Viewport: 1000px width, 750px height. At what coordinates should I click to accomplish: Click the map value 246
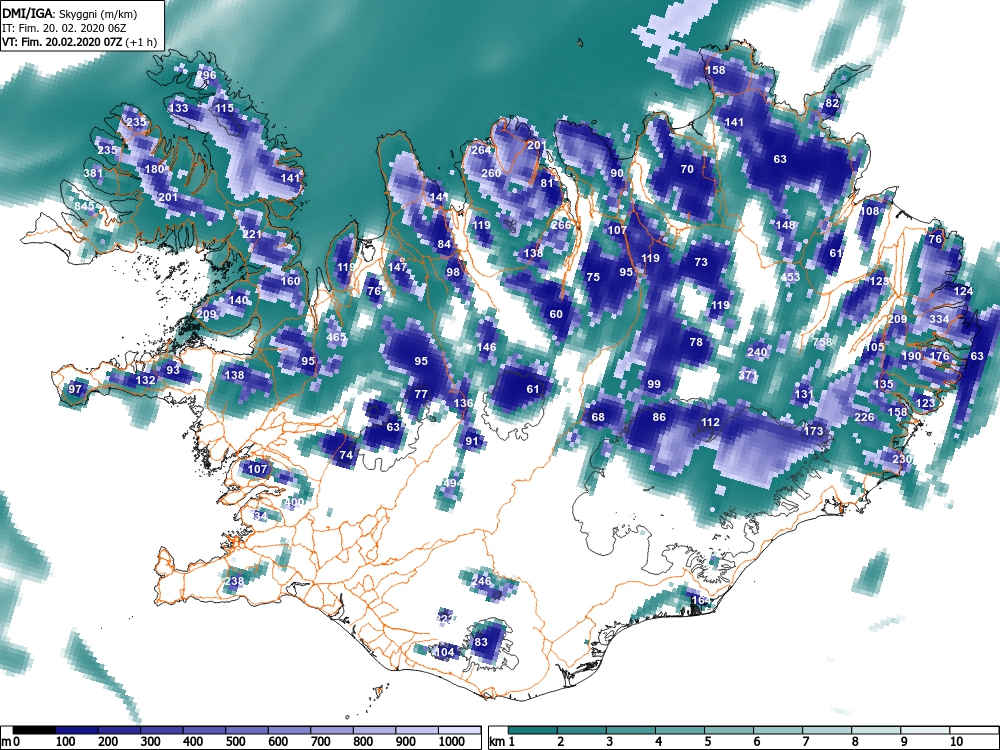[482, 581]
